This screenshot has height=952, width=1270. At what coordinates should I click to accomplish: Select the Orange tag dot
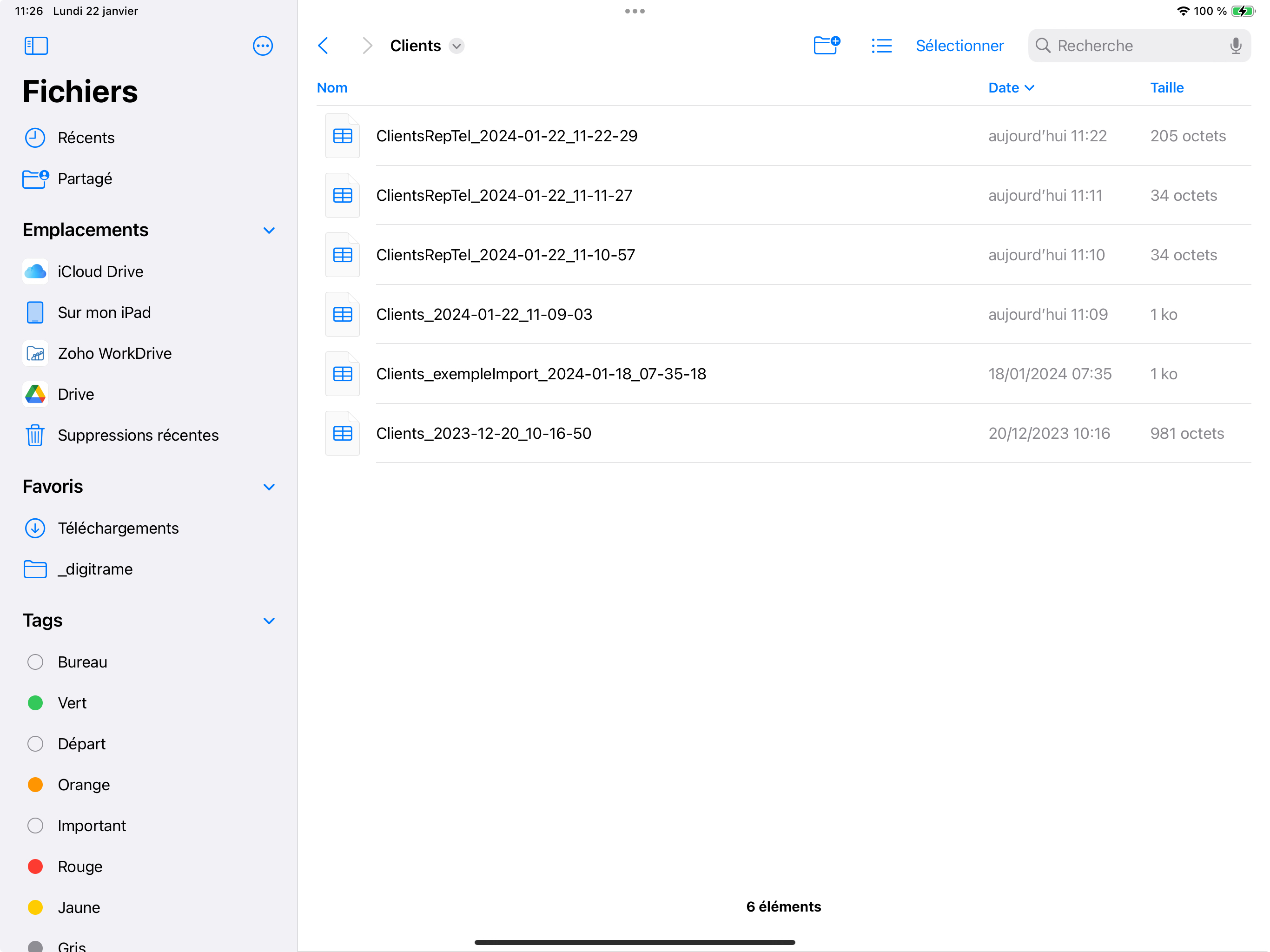click(x=35, y=784)
